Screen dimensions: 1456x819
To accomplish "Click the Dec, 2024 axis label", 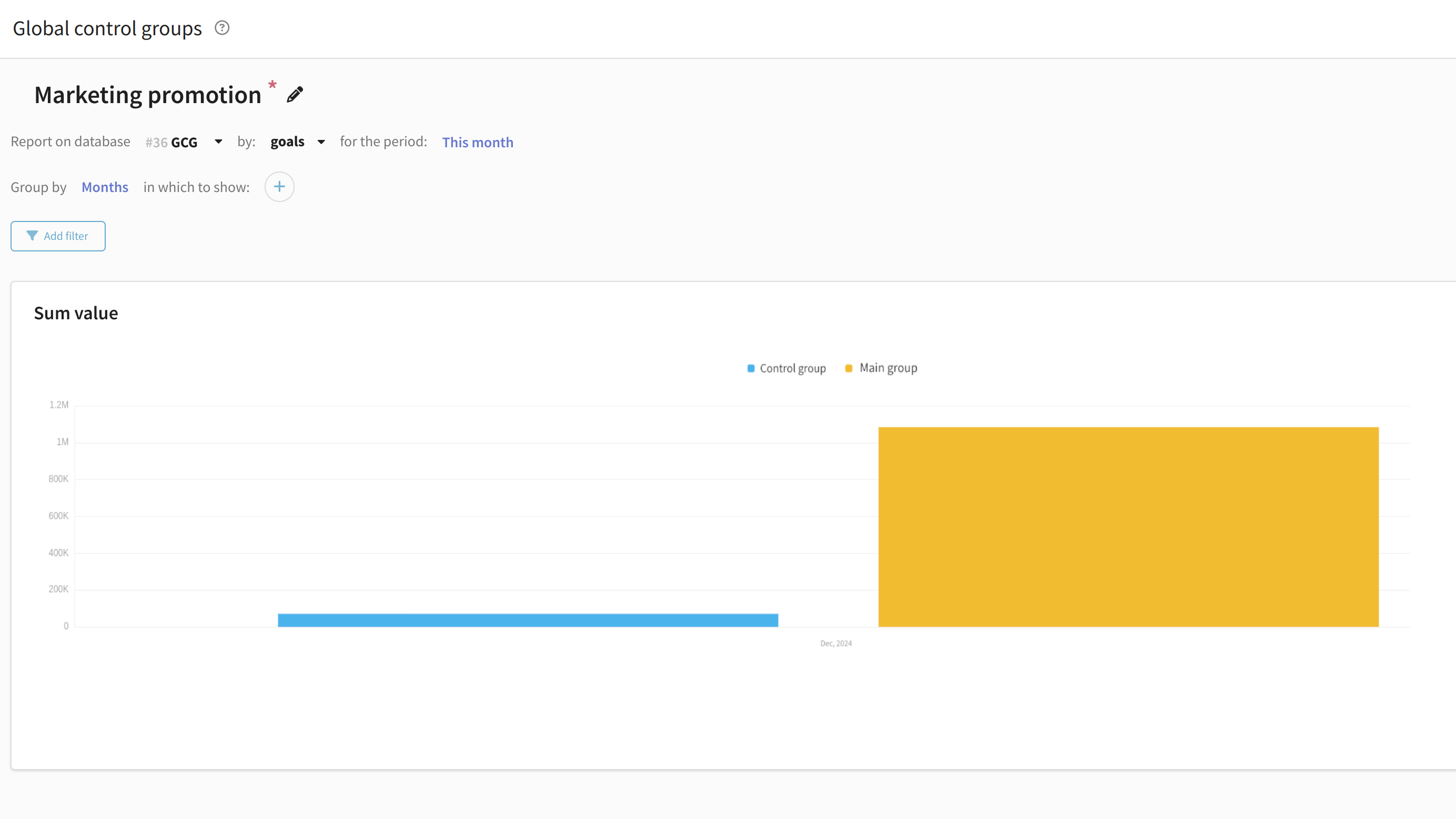I will (x=836, y=643).
